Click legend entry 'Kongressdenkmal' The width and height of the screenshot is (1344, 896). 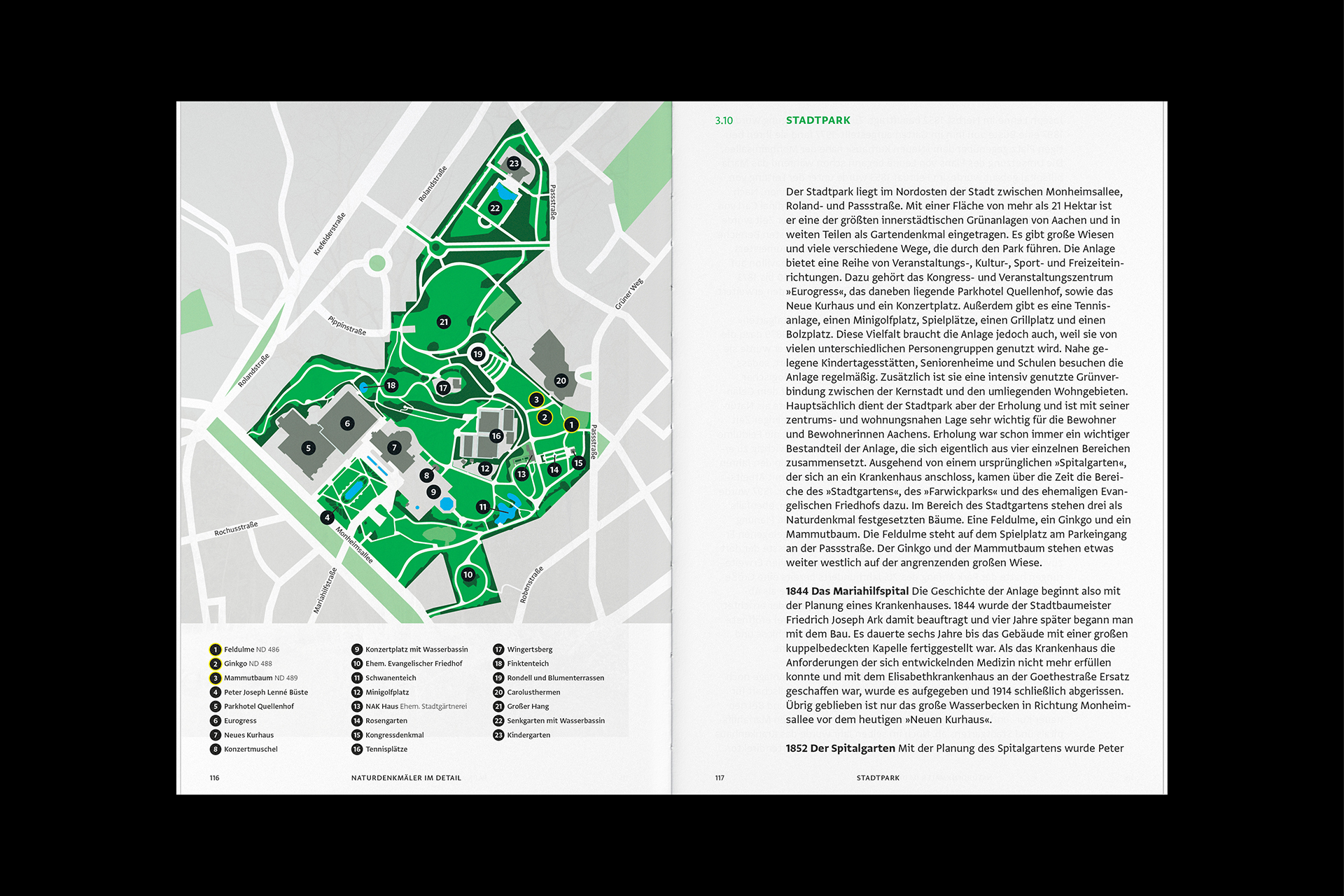(388, 735)
